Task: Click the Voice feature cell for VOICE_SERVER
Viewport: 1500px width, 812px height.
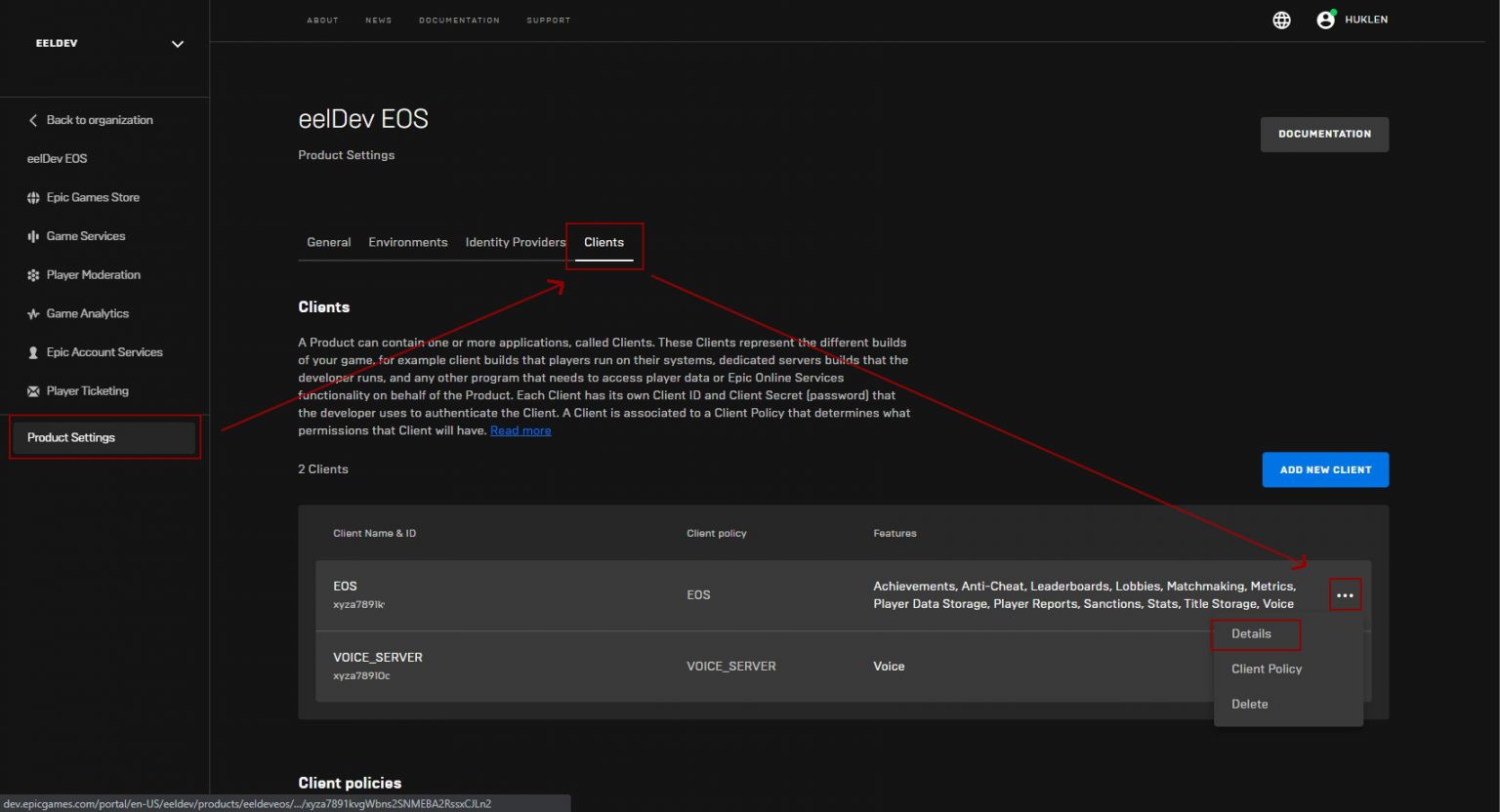Action: point(889,667)
